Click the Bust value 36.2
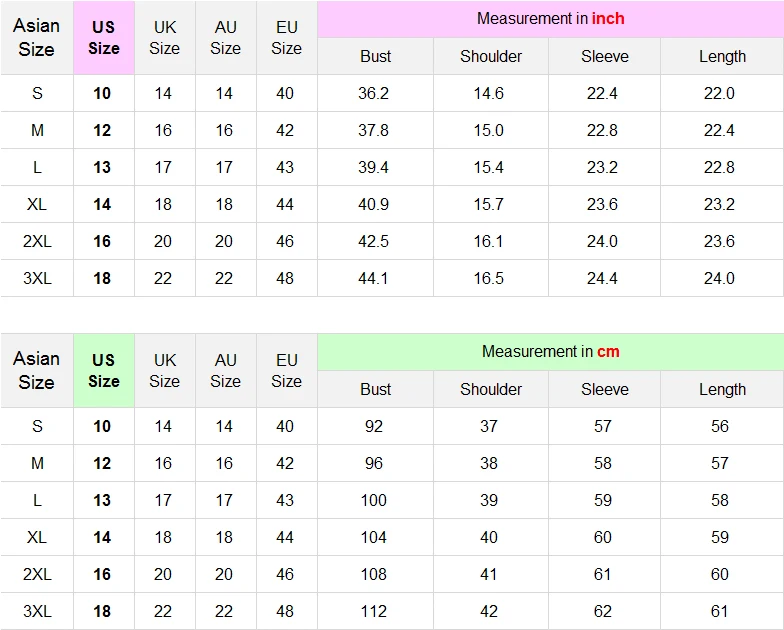784x630 pixels. [374, 94]
